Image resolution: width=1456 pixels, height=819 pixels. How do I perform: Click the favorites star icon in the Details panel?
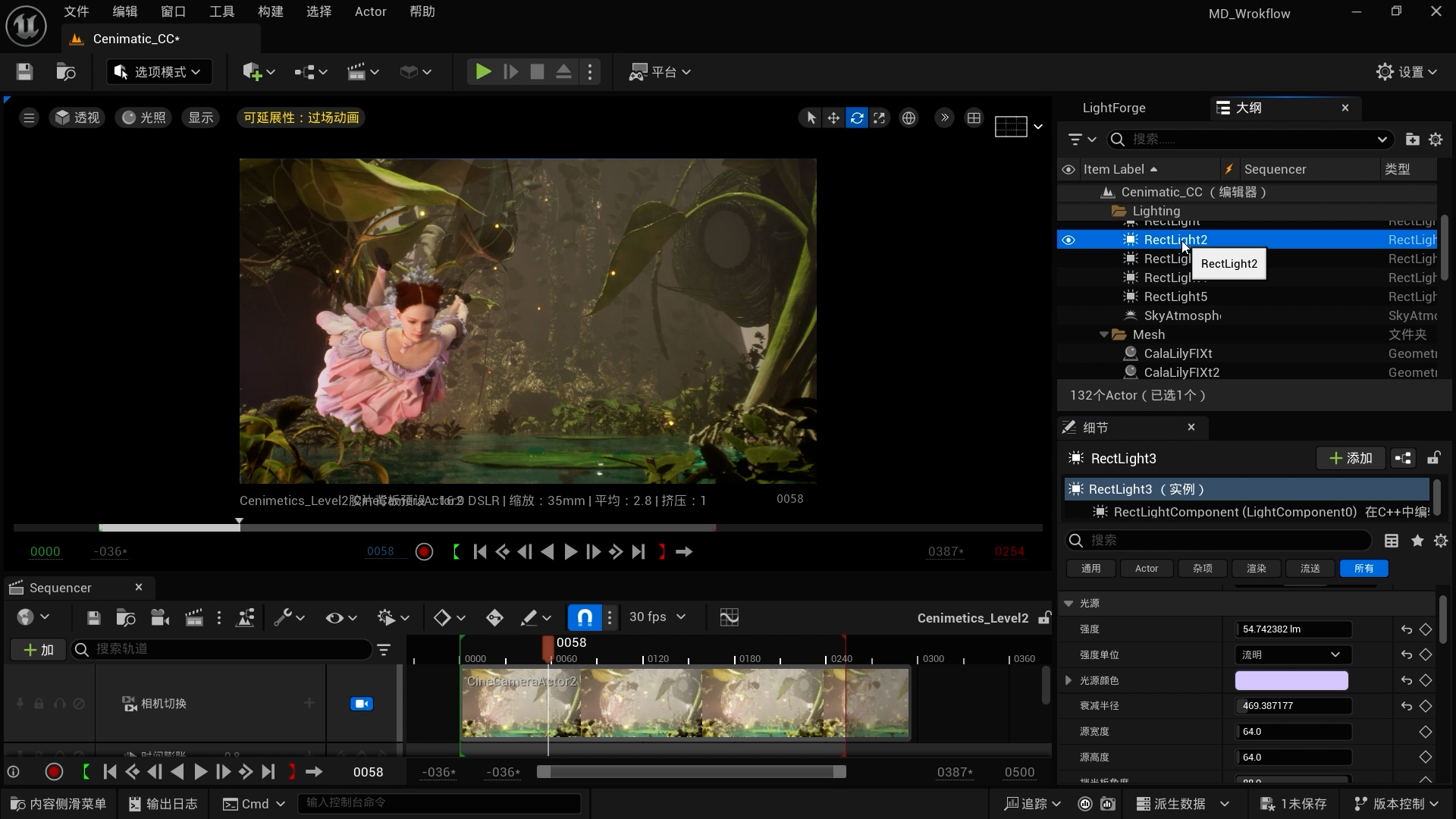(1417, 541)
